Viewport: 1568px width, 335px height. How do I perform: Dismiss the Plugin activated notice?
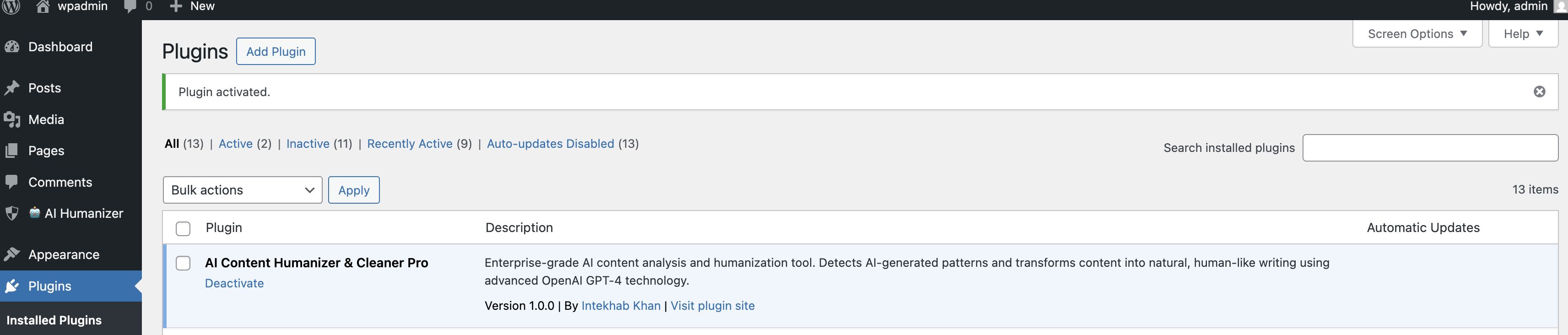(x=1539, y=92)
